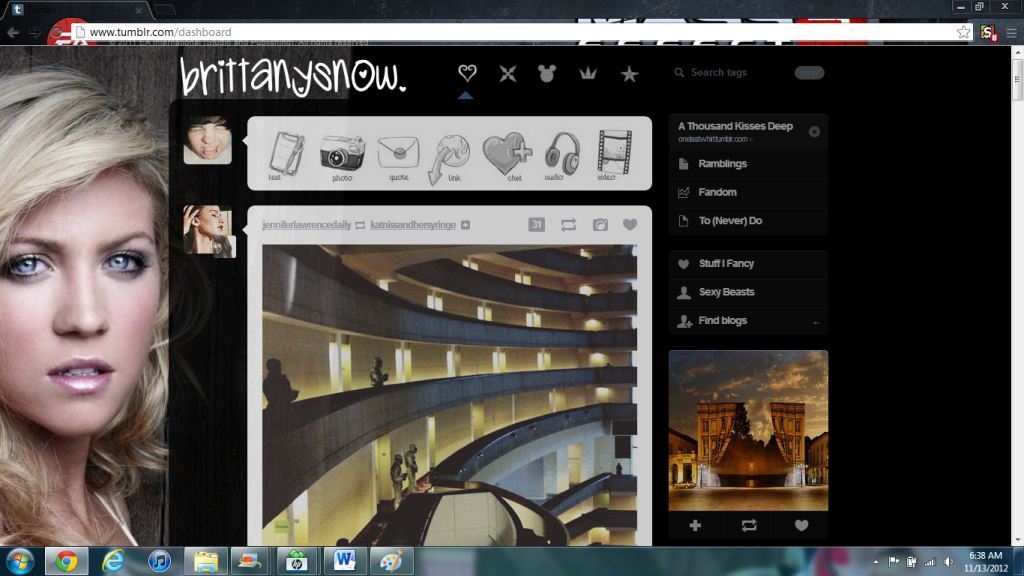Viewport: 1024px width, 576px height.
Task: Click the crown icon in header
Action: [588, 72]
